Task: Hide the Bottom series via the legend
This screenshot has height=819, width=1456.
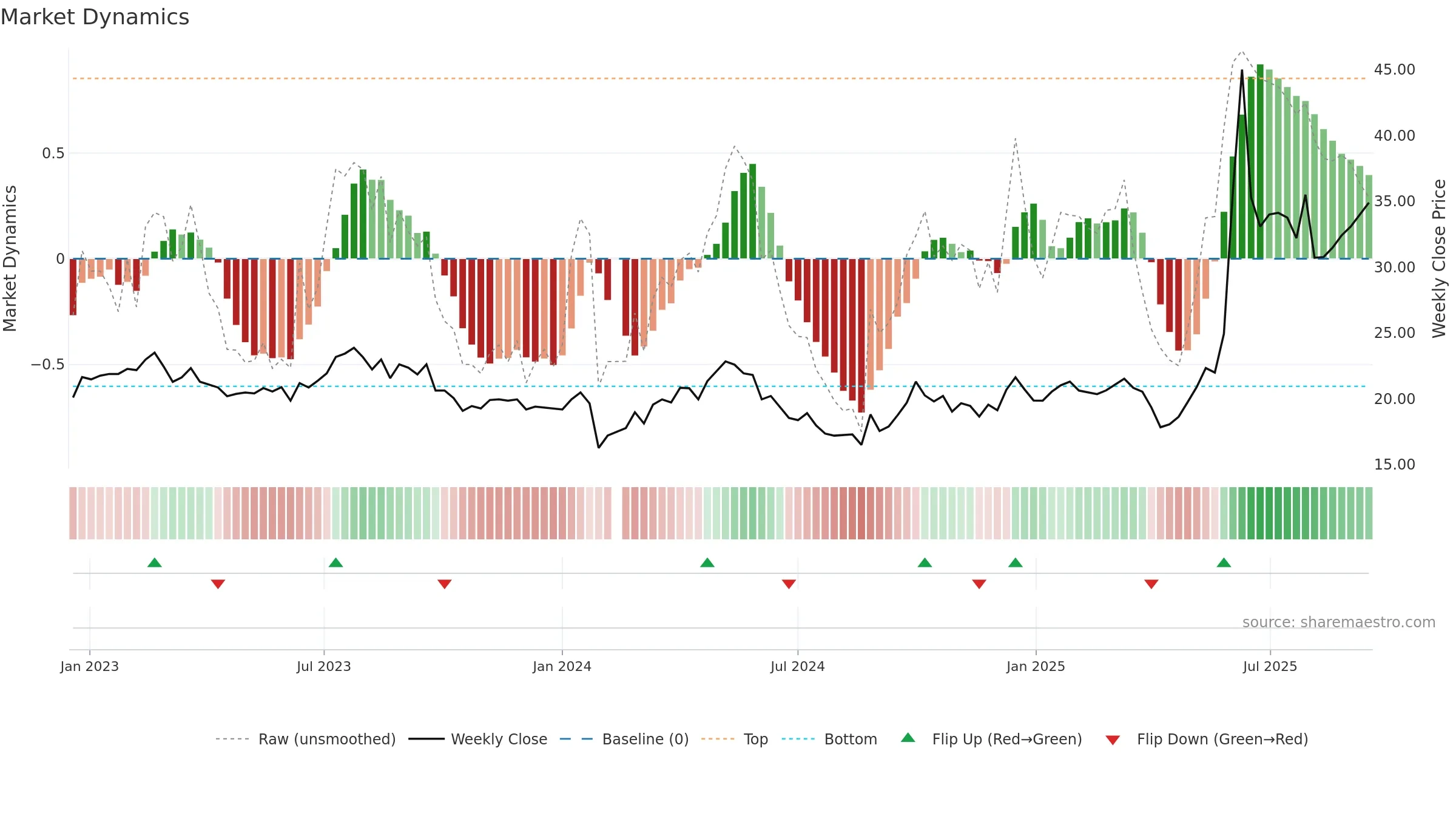Action: pyautogui.click(x=829, y=739)
